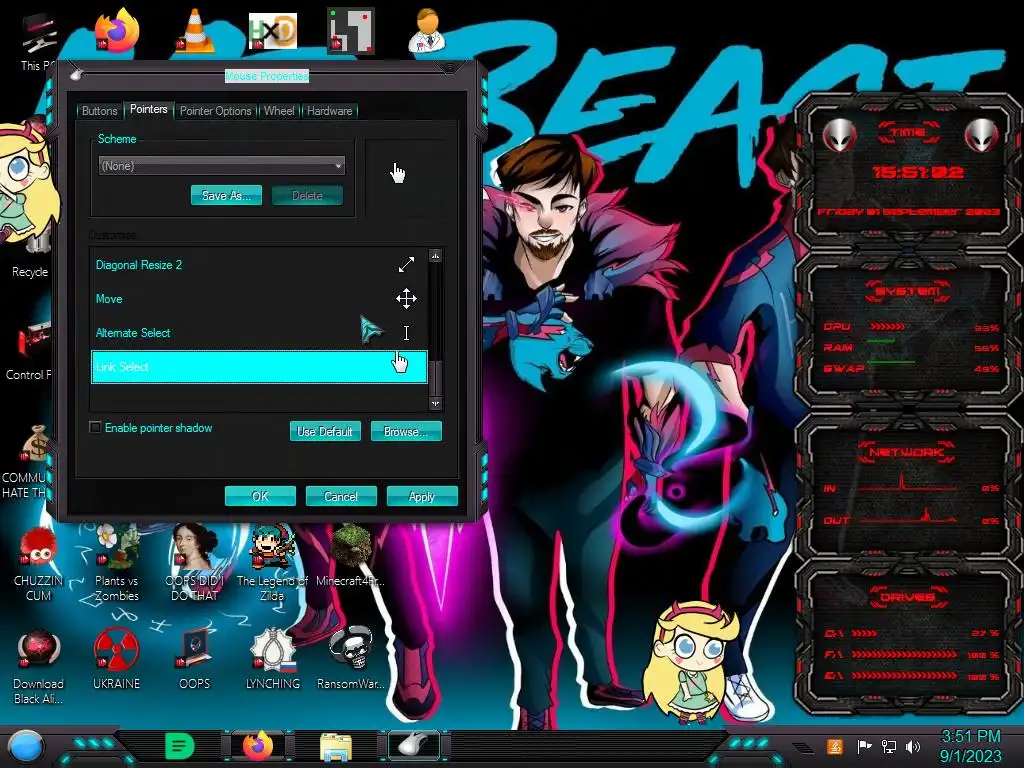Launch the VLC media player cone icon
Viewport: 1024px width, 768px height.
click(x=195, y=30)
